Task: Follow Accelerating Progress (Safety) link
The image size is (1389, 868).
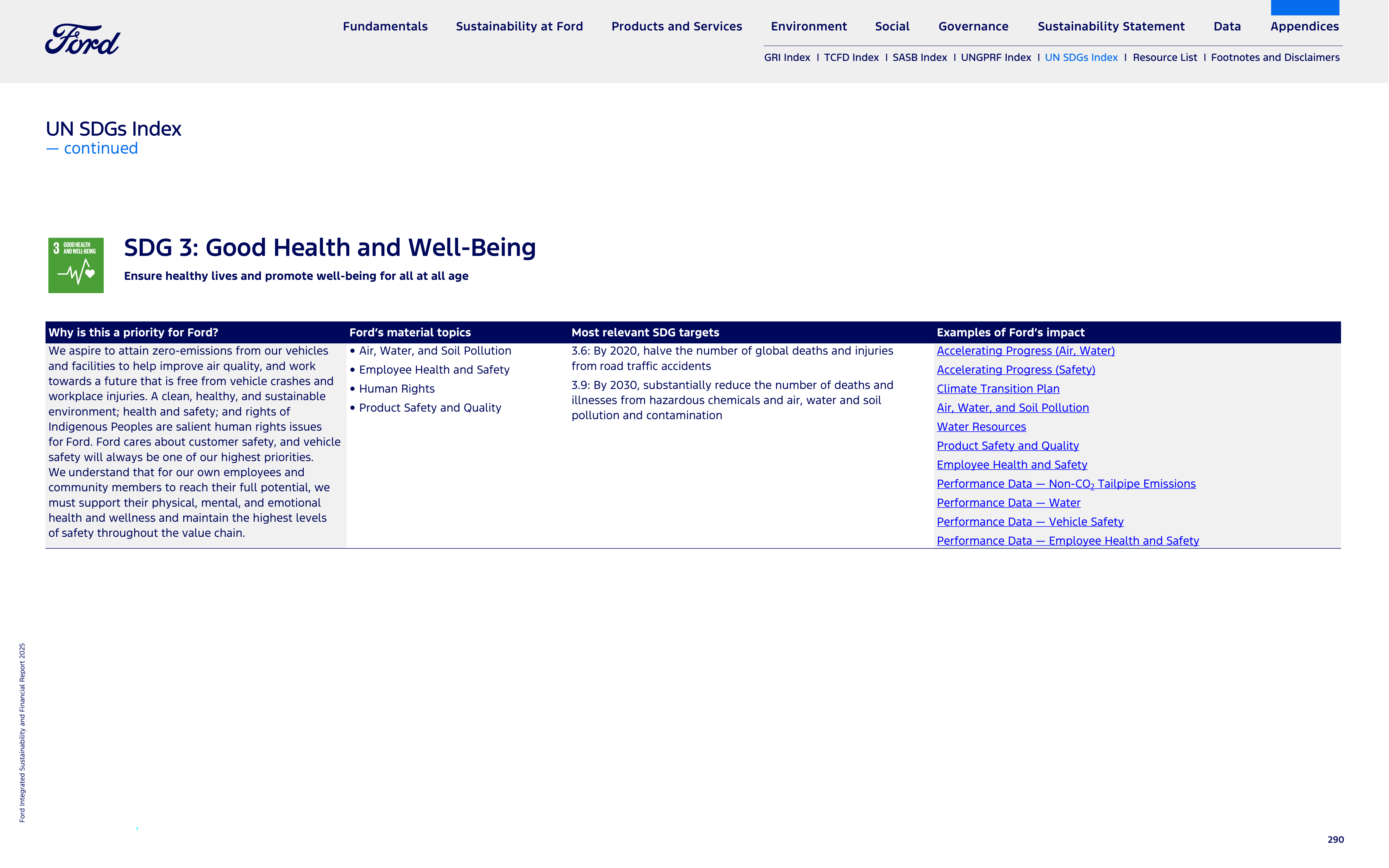Action: pyautogui.click(x=1016, y=370)
